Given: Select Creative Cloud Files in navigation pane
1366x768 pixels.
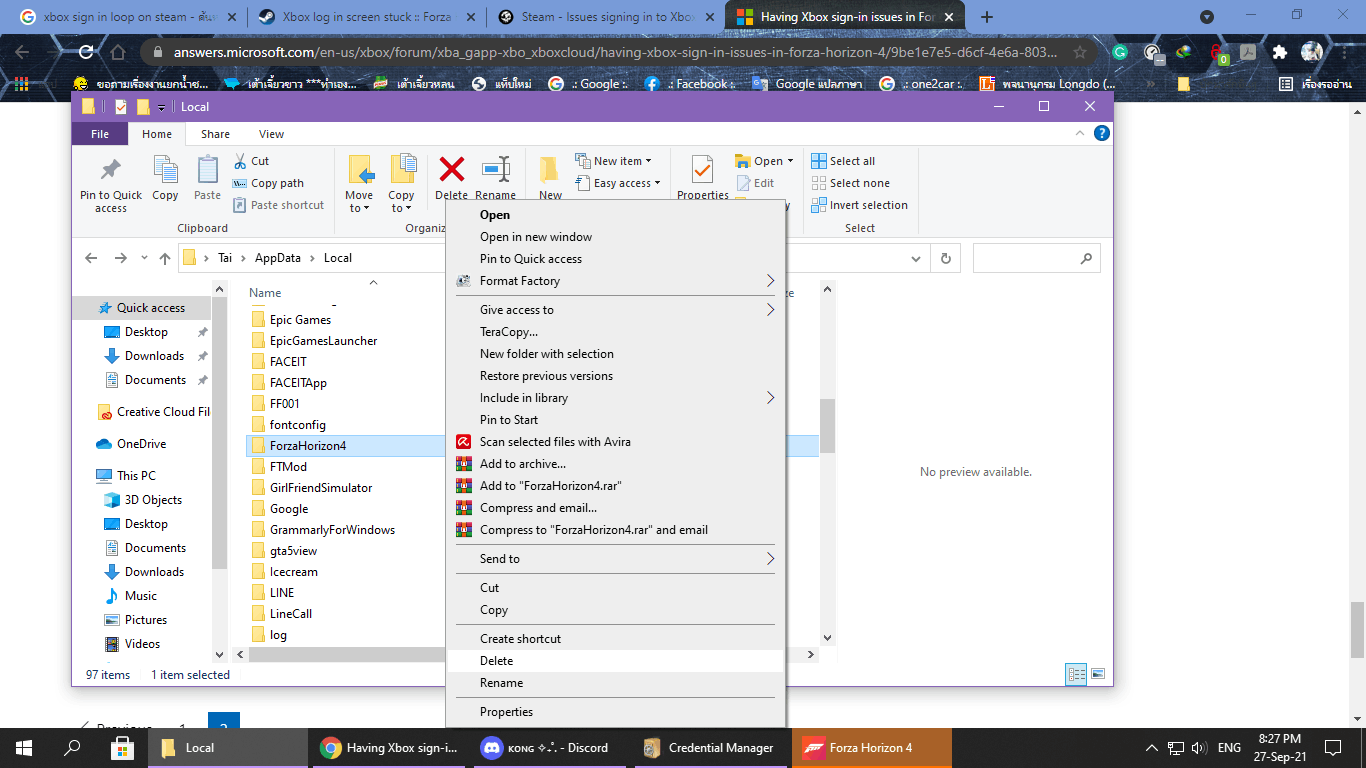Looking at the screenshot, I should click(x=163, y=412).
